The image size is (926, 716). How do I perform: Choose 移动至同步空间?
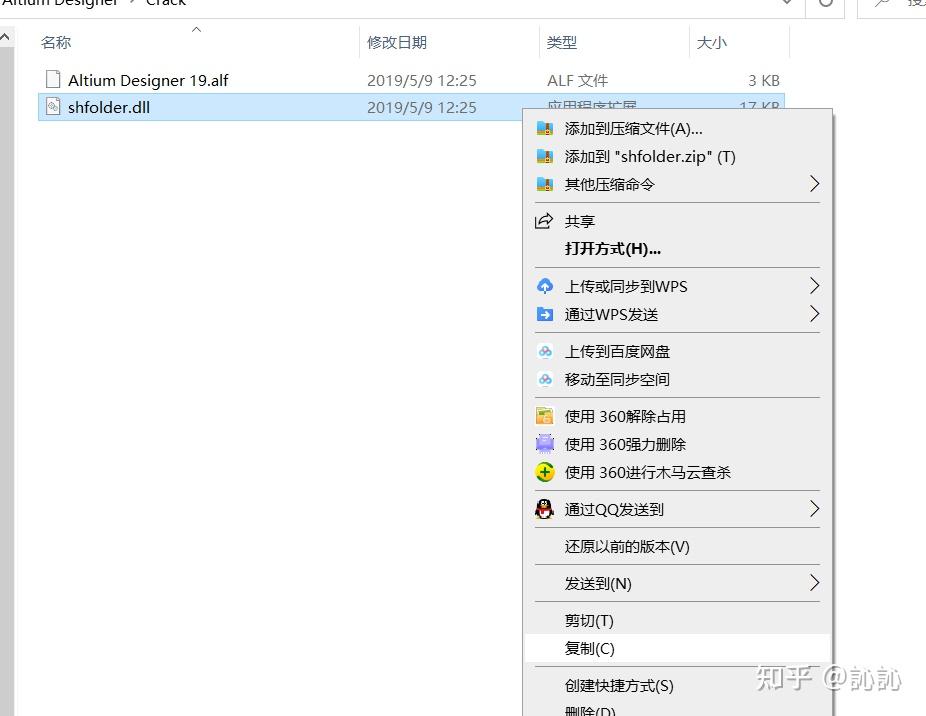click(x=677, y=379)
